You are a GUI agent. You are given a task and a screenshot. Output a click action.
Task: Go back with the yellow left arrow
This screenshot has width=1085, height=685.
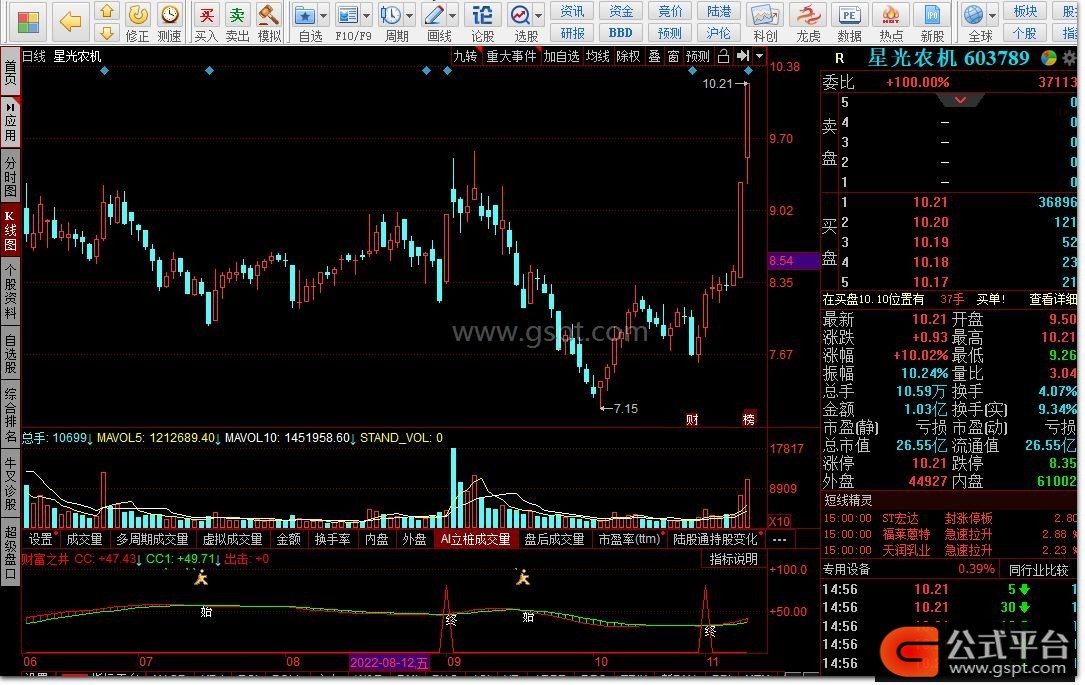[71, 21]
